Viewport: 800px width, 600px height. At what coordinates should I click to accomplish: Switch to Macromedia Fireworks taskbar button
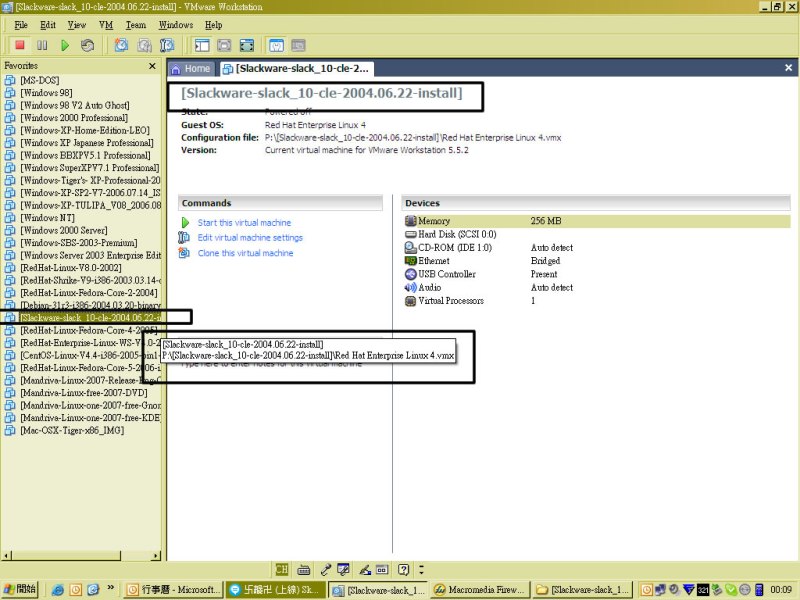480,590
